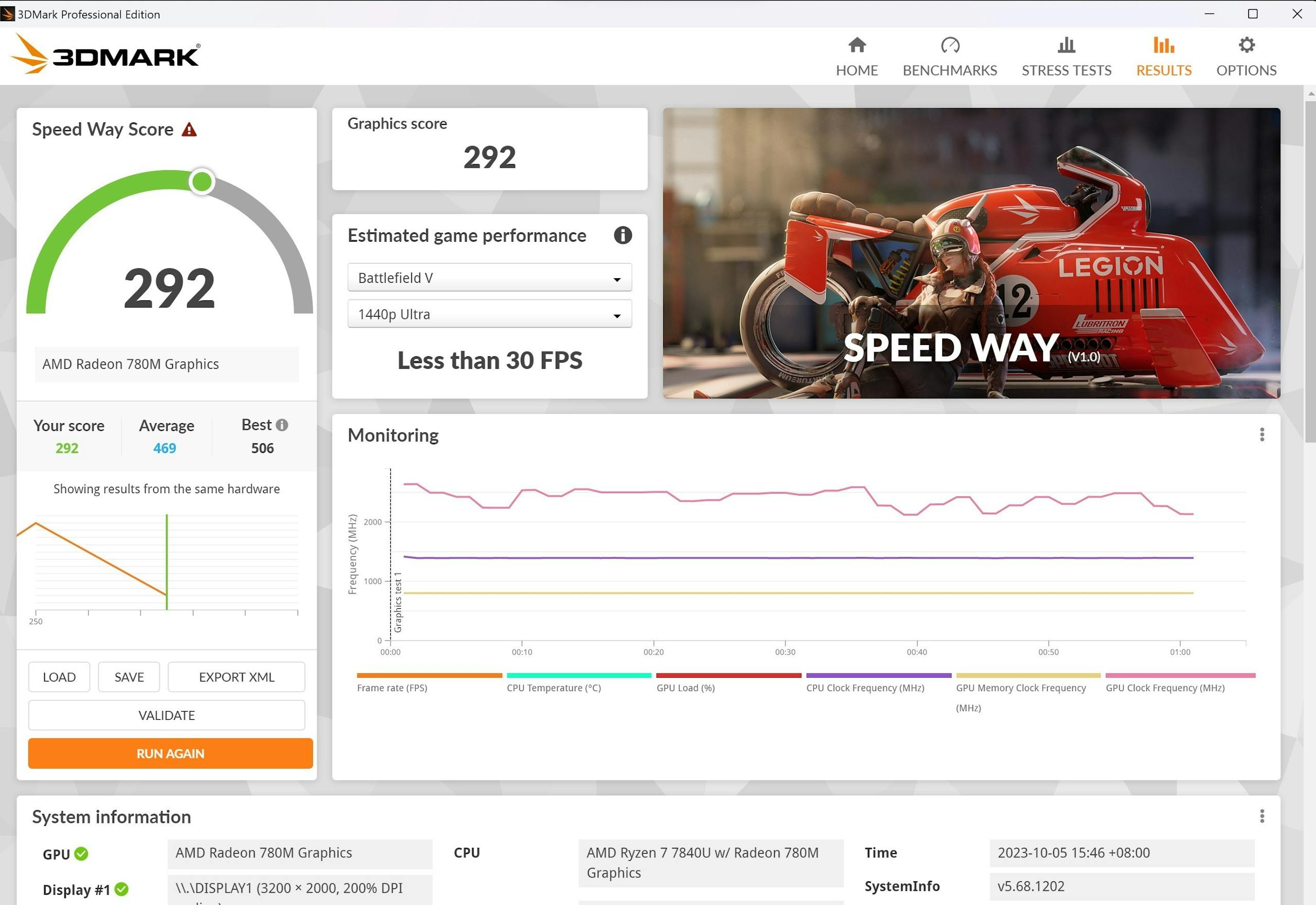Click the VALIDATE button
The image size is (1316, 905).
point(167,716)
